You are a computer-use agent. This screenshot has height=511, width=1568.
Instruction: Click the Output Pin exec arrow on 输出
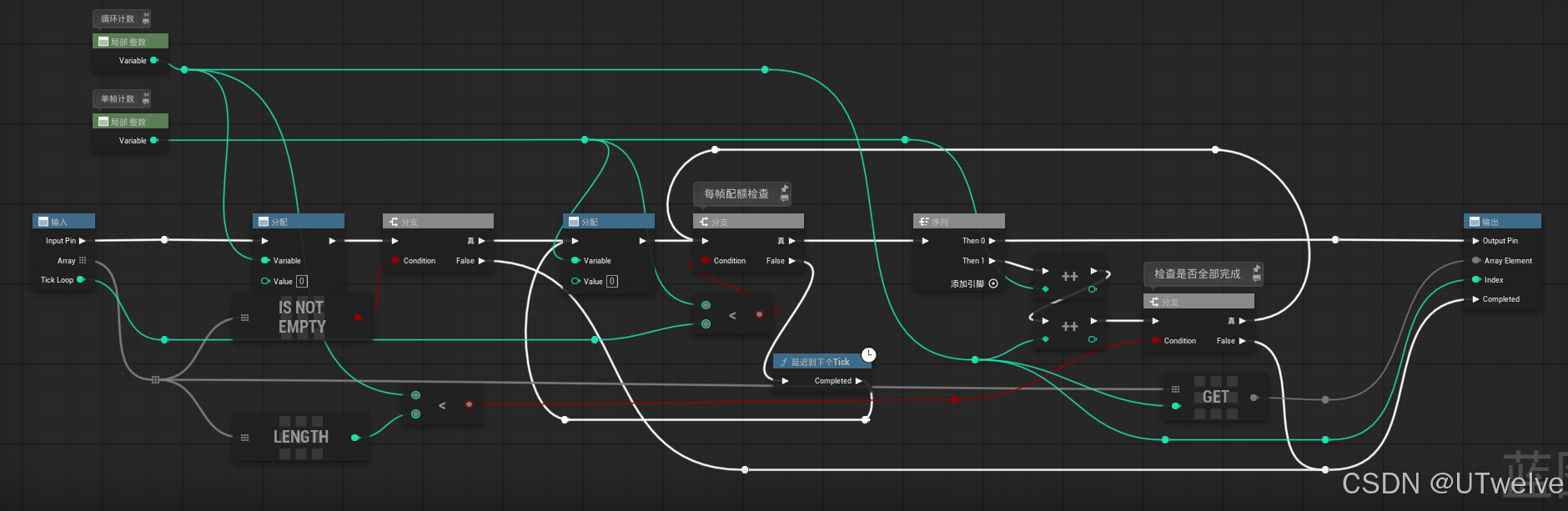(1476, 240)
